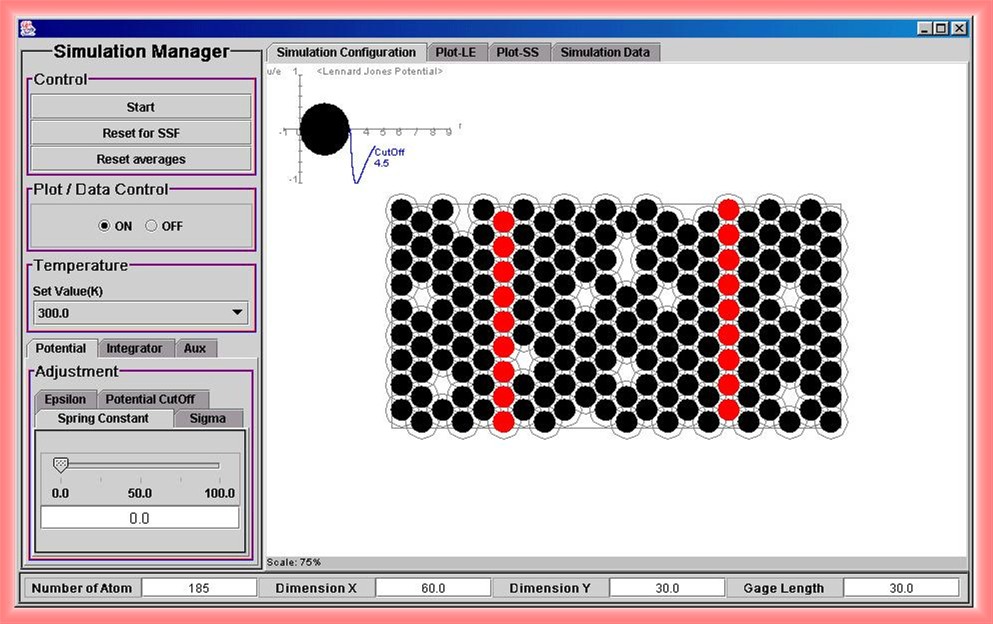Open the Aux tab
993x624 pixels.
point(195,348)
